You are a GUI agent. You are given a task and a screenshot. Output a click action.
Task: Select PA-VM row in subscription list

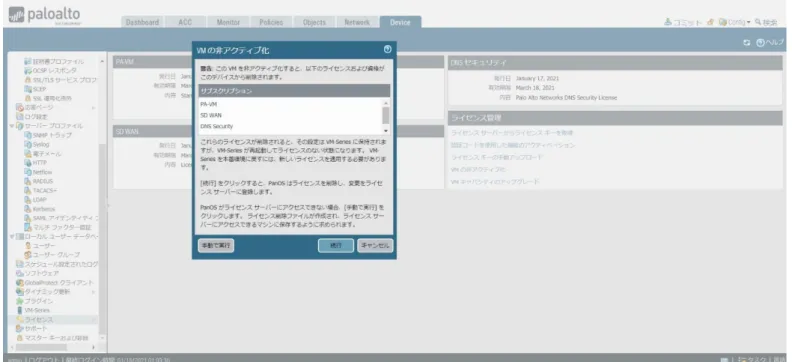pyautogui.click(x=290, y=104)
